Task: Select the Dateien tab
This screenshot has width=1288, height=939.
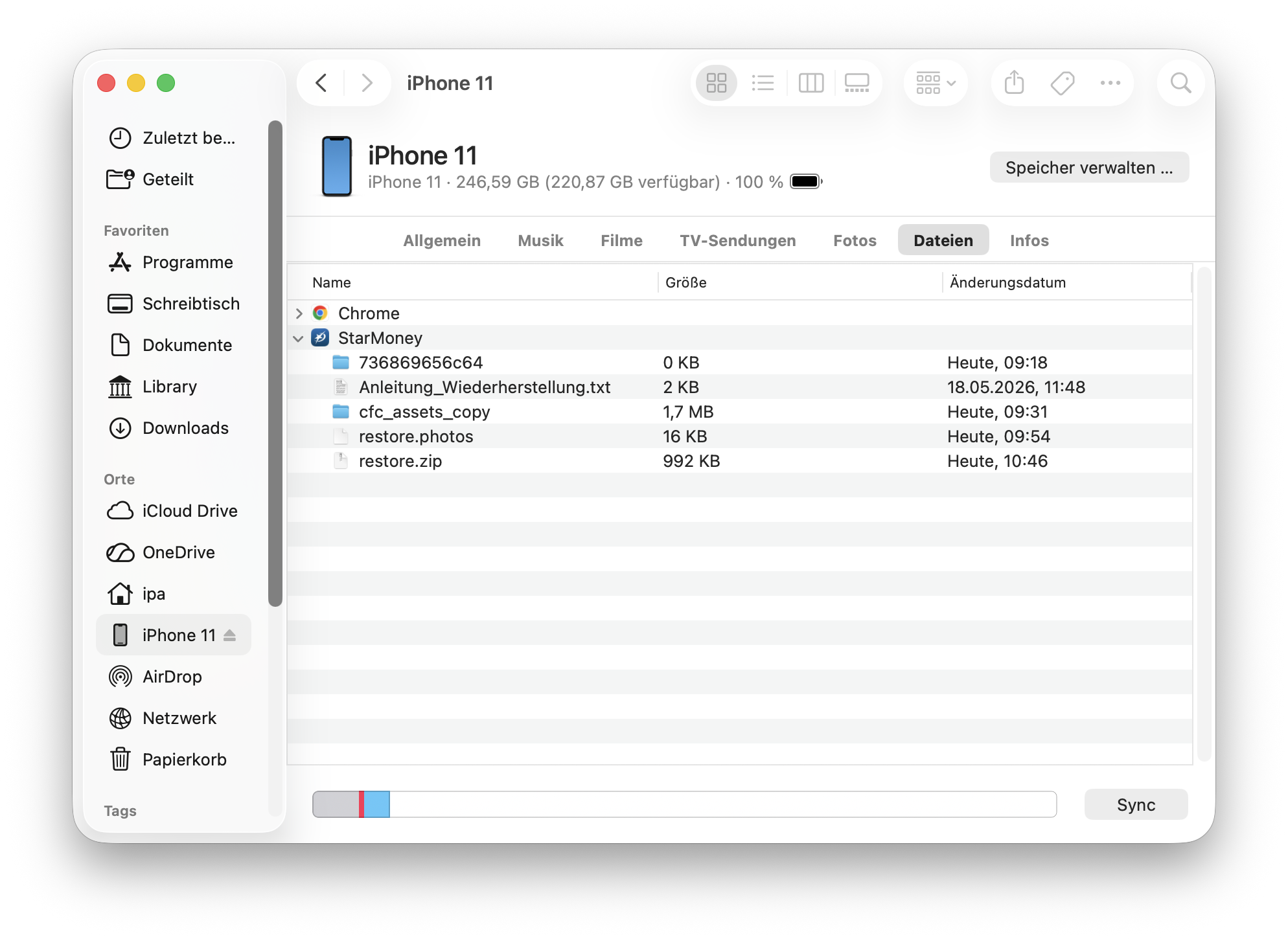Action: tap(943, 240)
